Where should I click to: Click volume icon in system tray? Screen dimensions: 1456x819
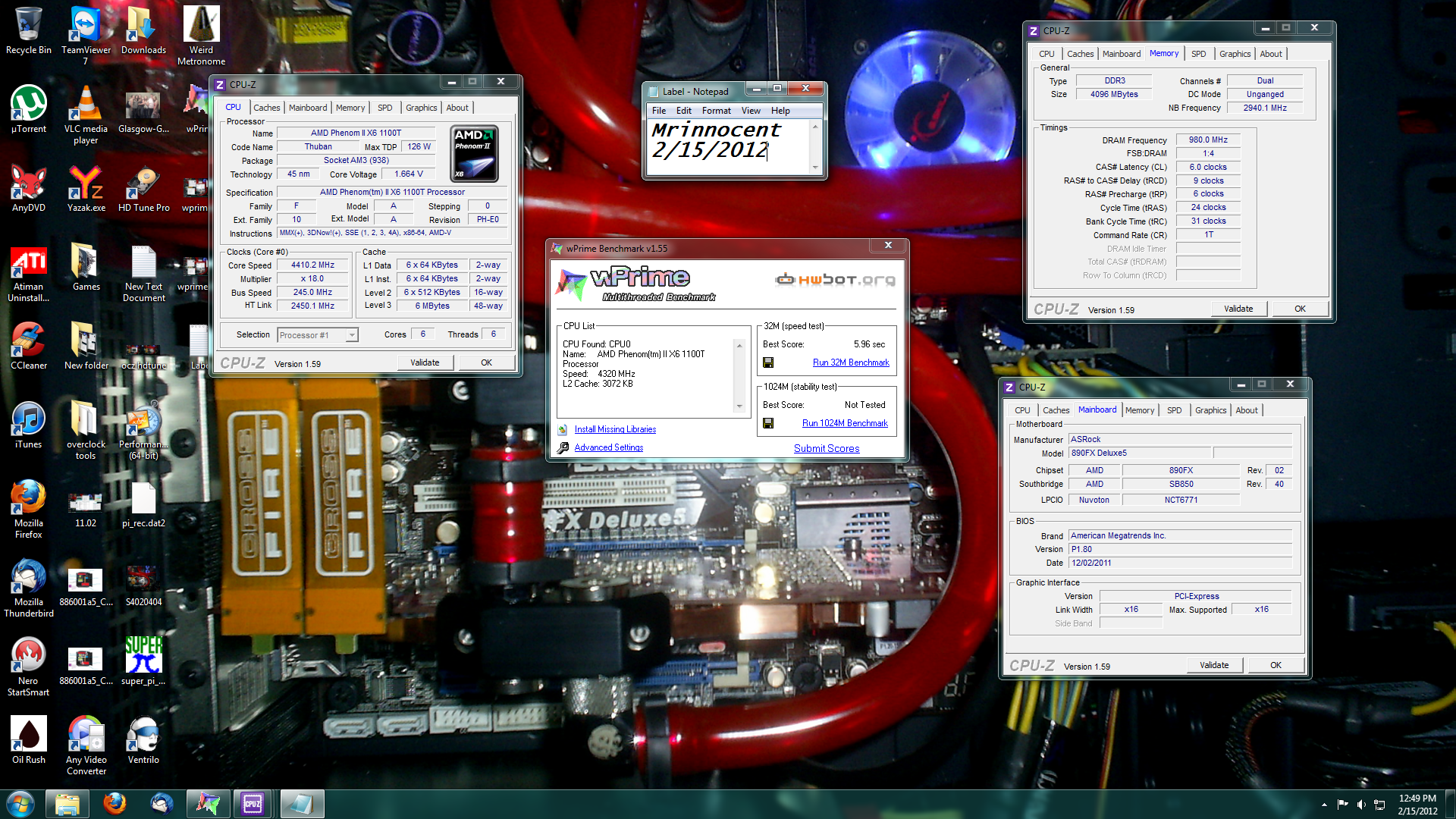(1361, 805)
